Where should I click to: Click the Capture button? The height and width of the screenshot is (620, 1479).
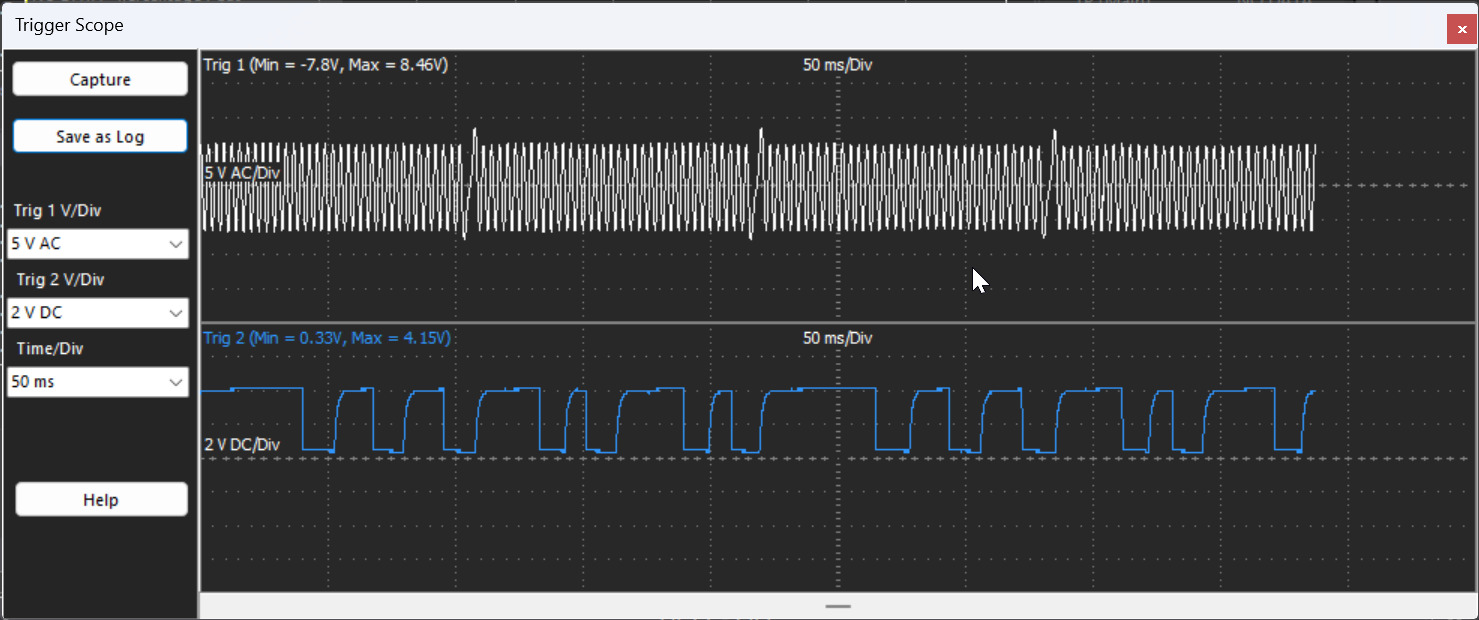click(99, 78)
